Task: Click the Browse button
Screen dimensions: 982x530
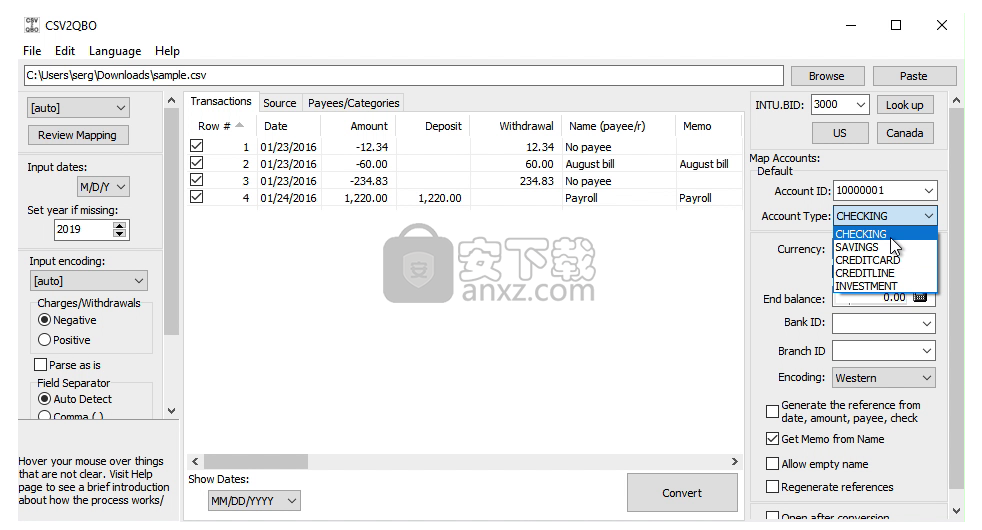Action: [827, 76]
